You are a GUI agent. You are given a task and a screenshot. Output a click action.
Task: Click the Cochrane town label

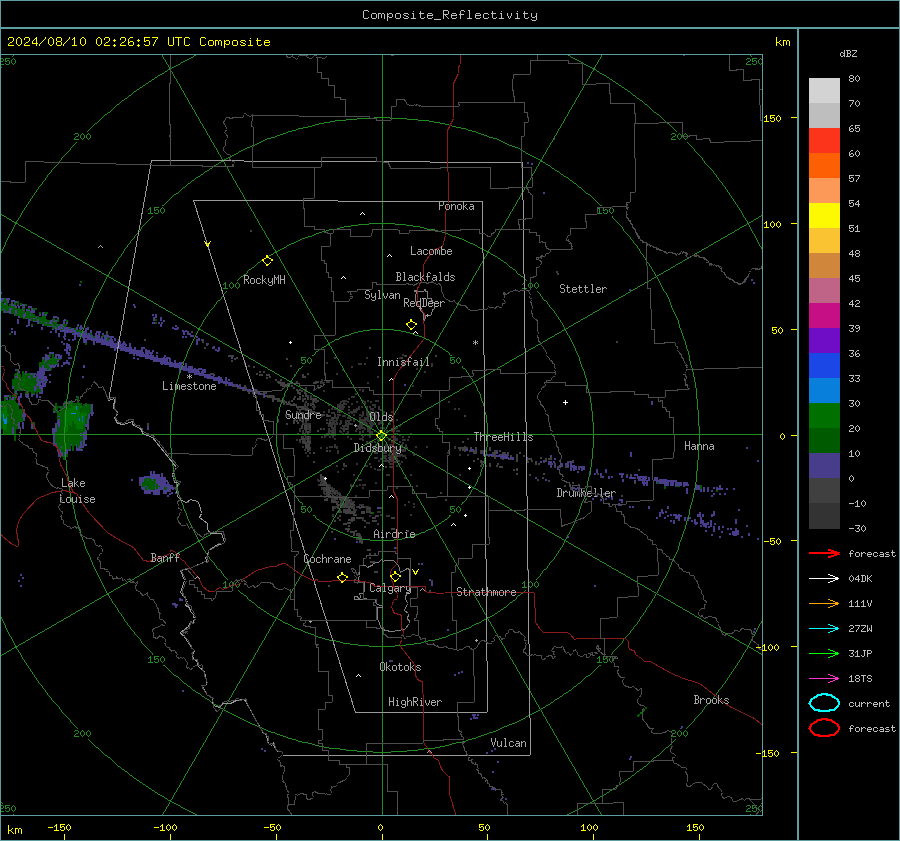(327, 559)
